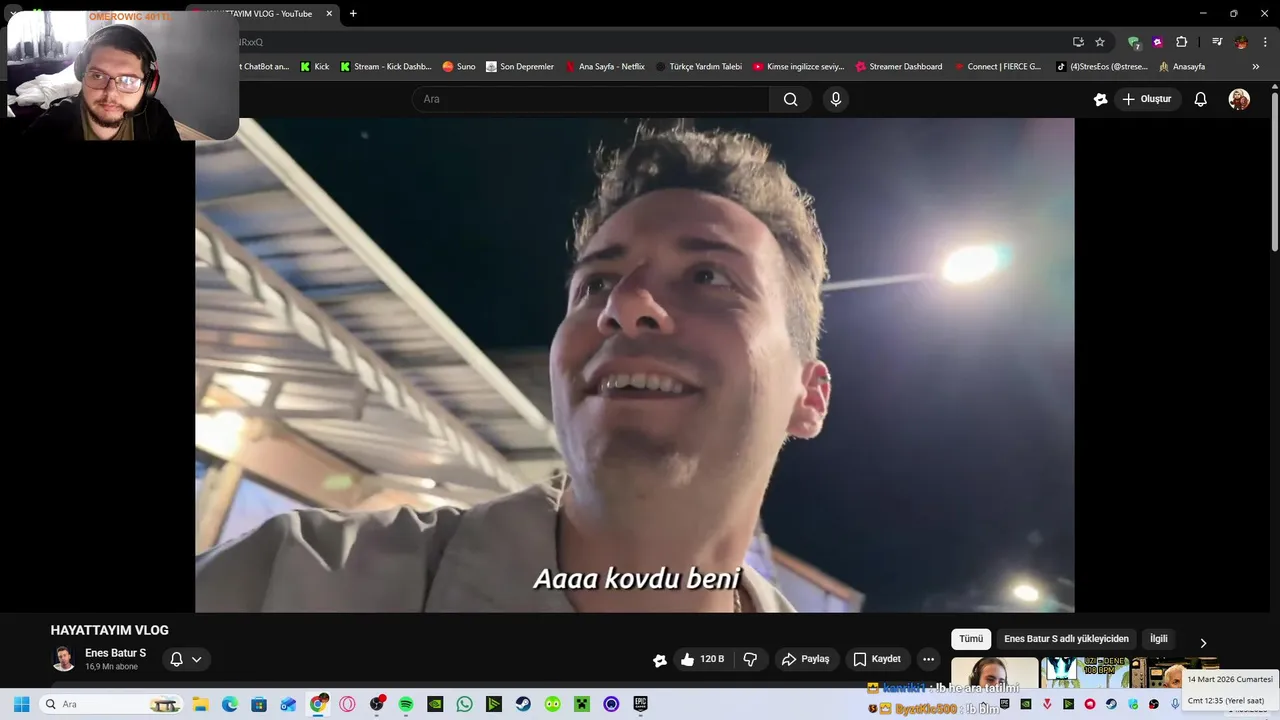Viewport: 1280px width, 720px height.
Task: Show more bookmarks with double chevron
Action: (1256, 67)
